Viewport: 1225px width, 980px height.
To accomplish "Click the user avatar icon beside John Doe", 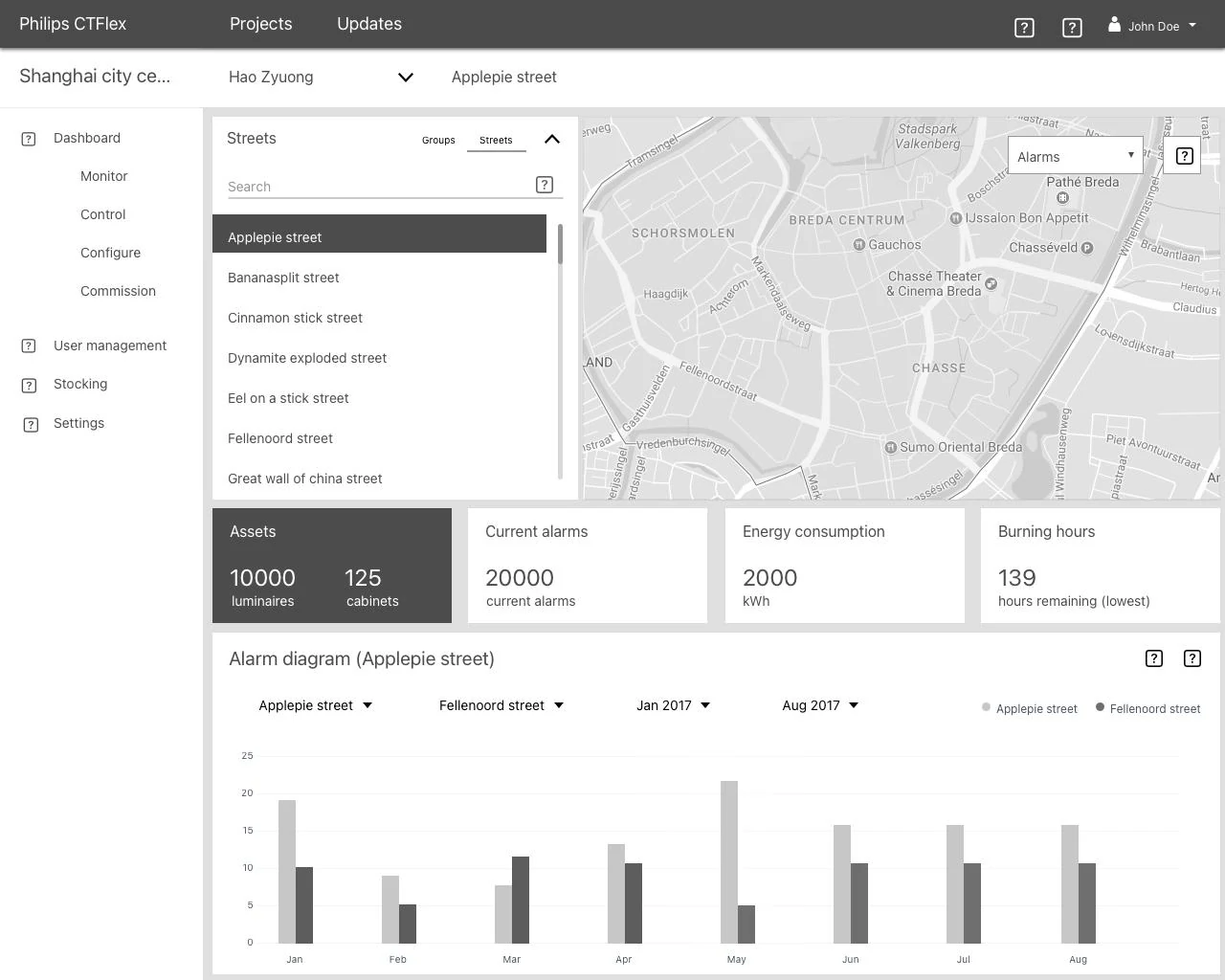I will [x=1114, y=24].
